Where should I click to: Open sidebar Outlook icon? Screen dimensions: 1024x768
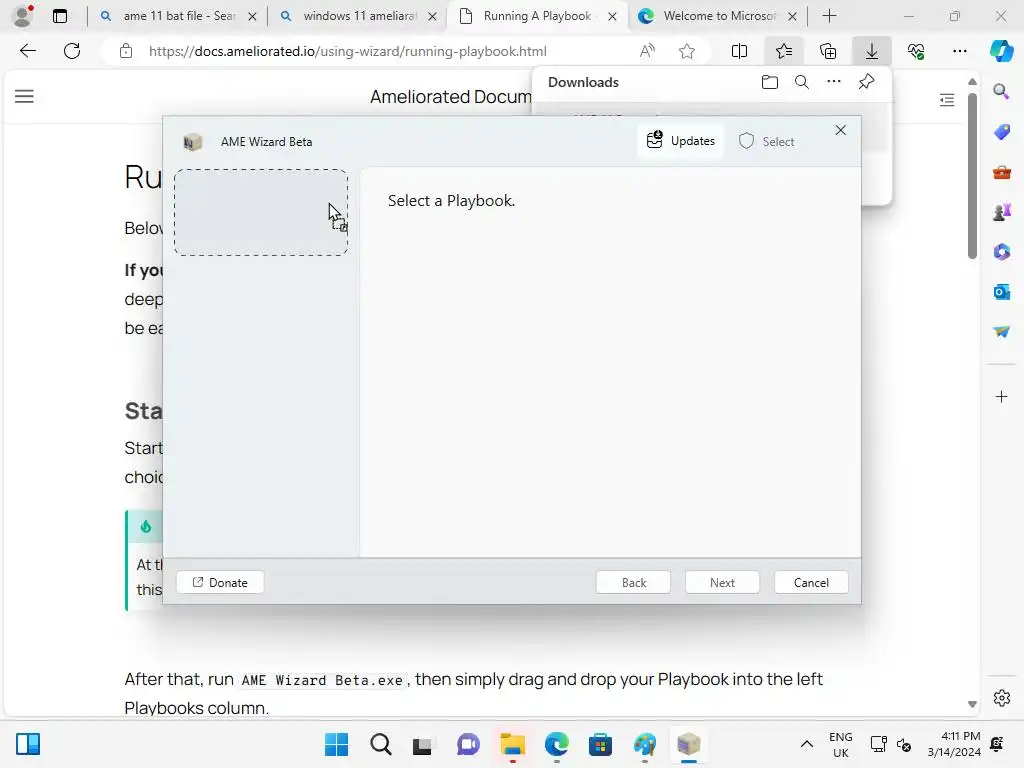[x=1001, y=291]
